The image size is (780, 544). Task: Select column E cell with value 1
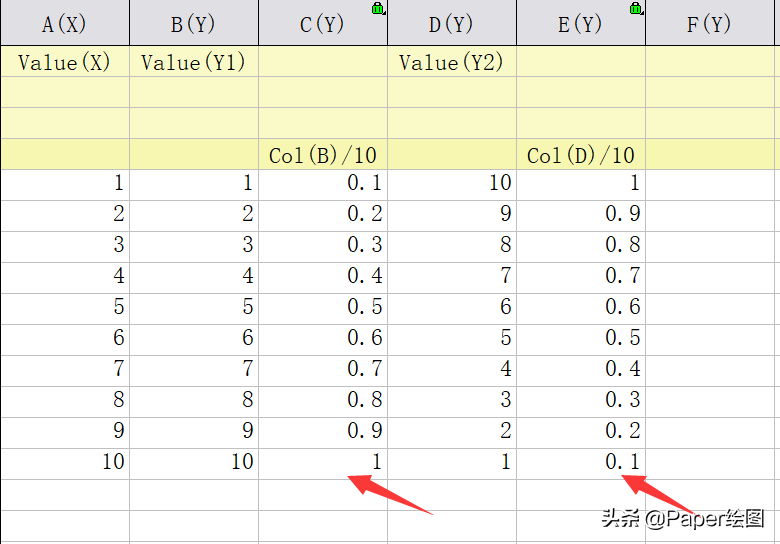point(581,185)
